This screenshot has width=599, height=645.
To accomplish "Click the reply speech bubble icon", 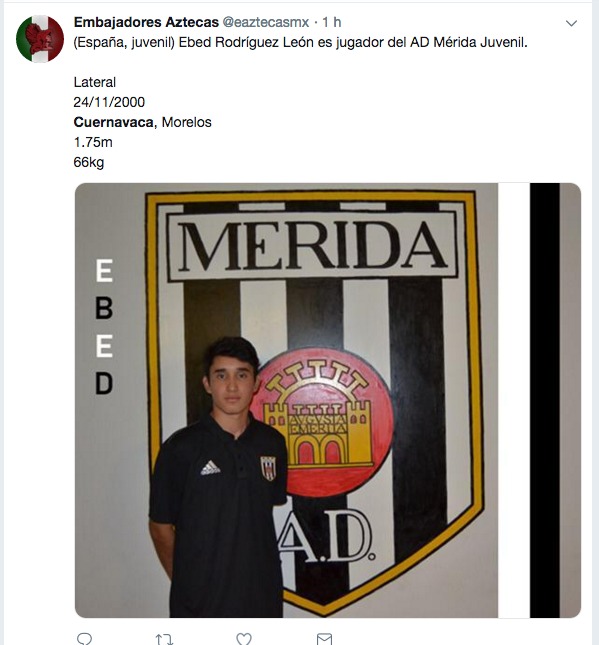I will point(84,639).
